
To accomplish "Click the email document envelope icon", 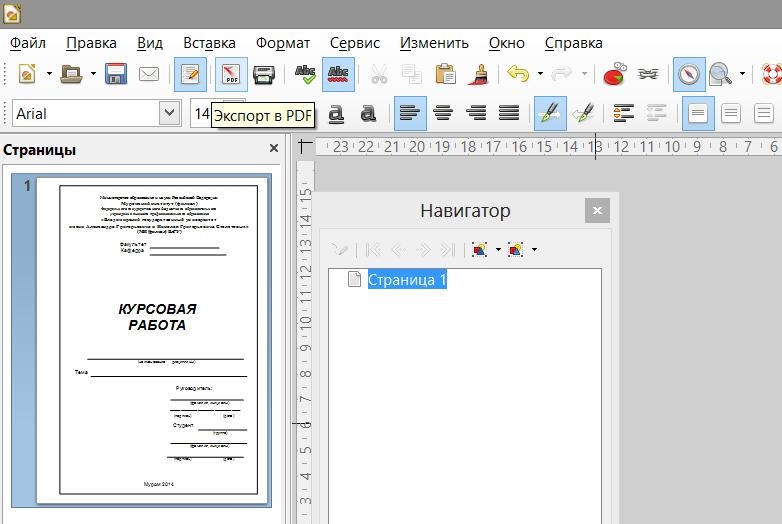I will 149,74.
